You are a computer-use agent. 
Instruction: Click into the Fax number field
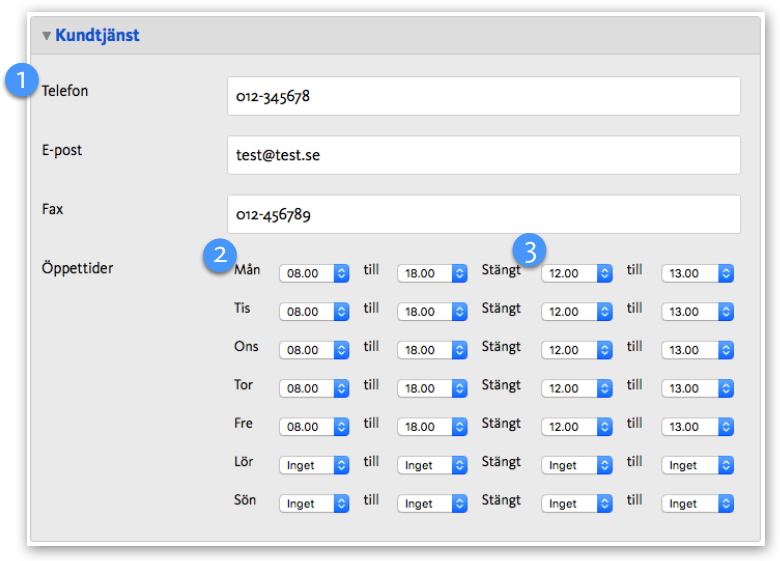point(483,215)
